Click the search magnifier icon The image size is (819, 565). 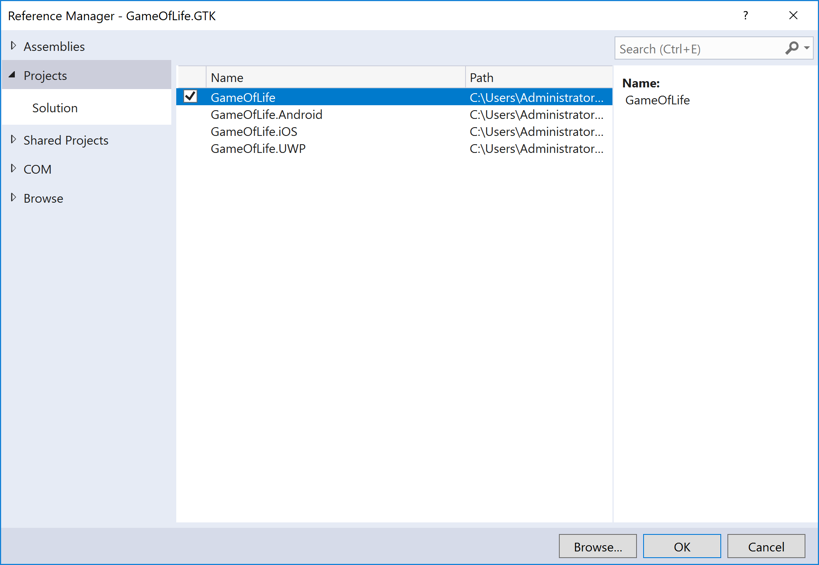click(792, 48)
